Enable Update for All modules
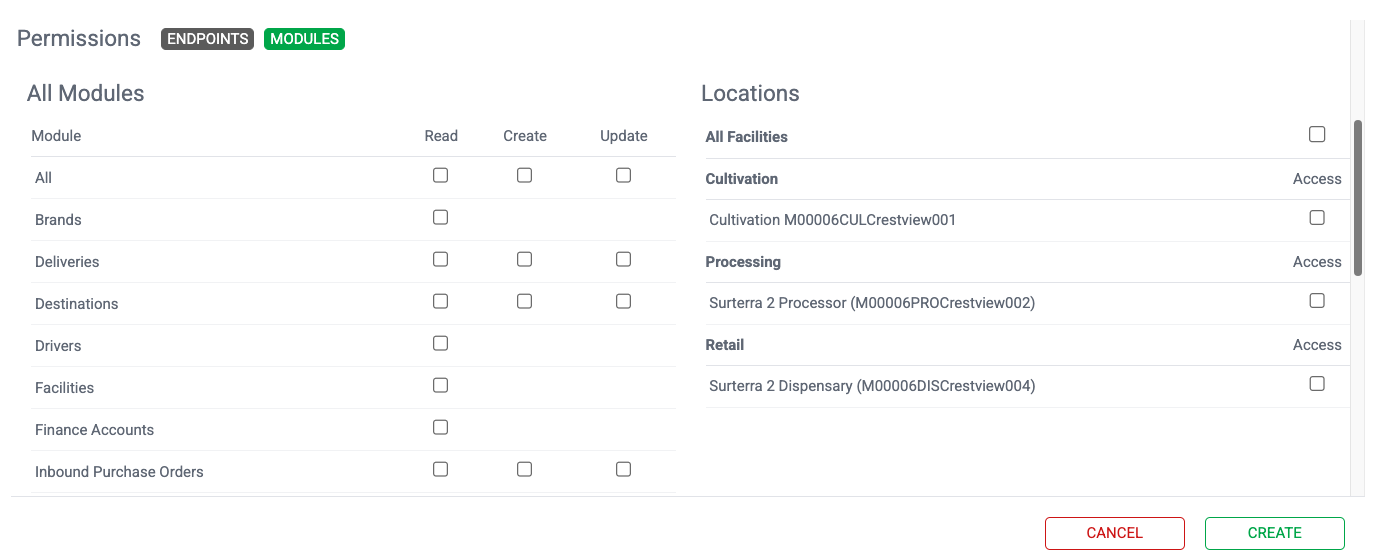Image resolution: width=1385 pixels, height=560 pixels. 623,175
